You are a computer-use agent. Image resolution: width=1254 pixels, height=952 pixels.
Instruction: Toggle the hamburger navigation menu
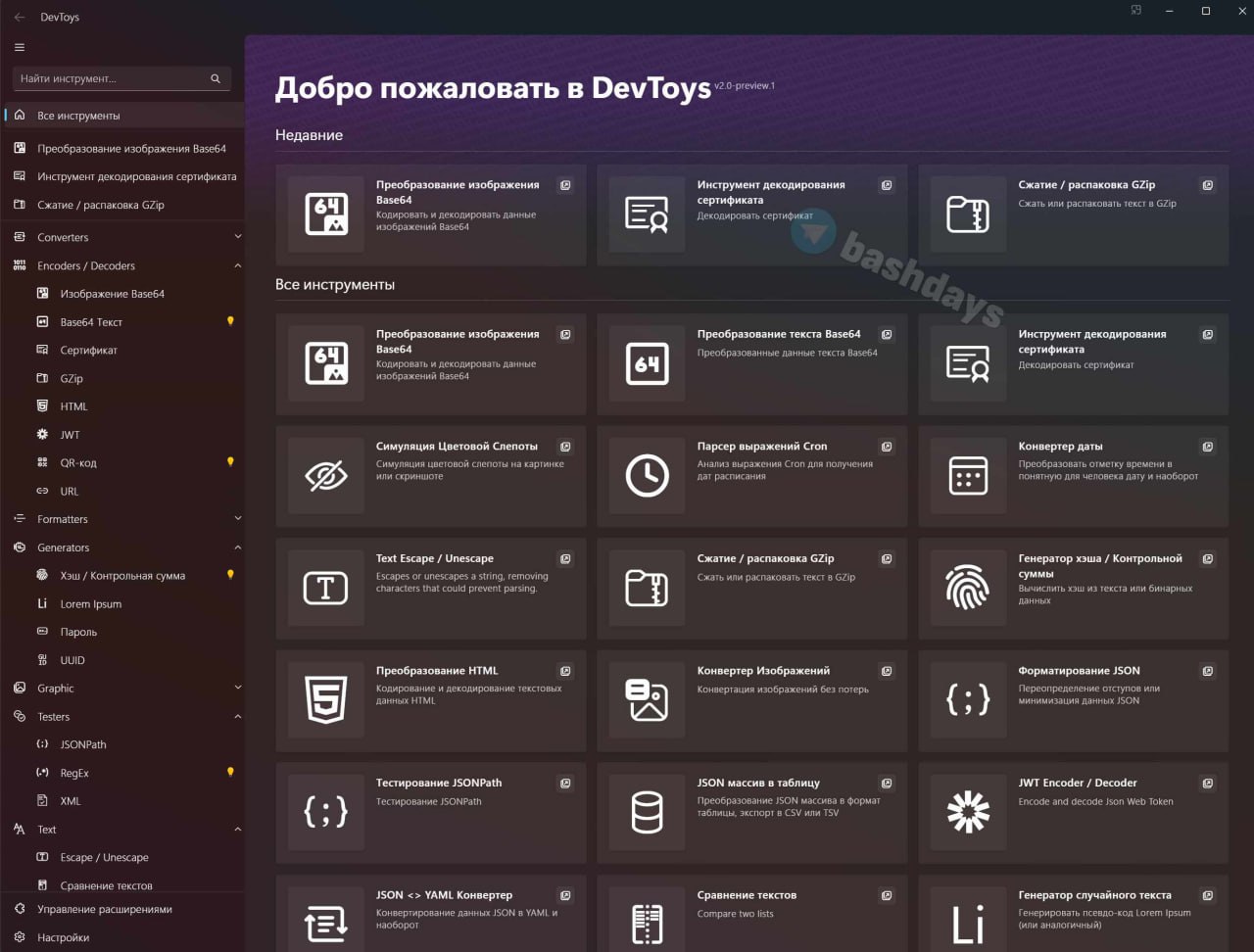(20, 47)
